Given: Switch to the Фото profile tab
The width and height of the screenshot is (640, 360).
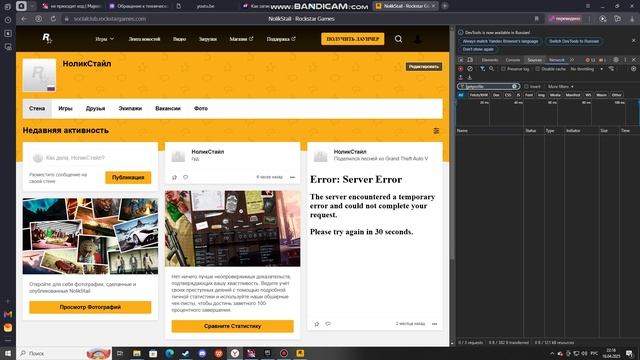Looking at the screenshot, I should tap(201, 109).
